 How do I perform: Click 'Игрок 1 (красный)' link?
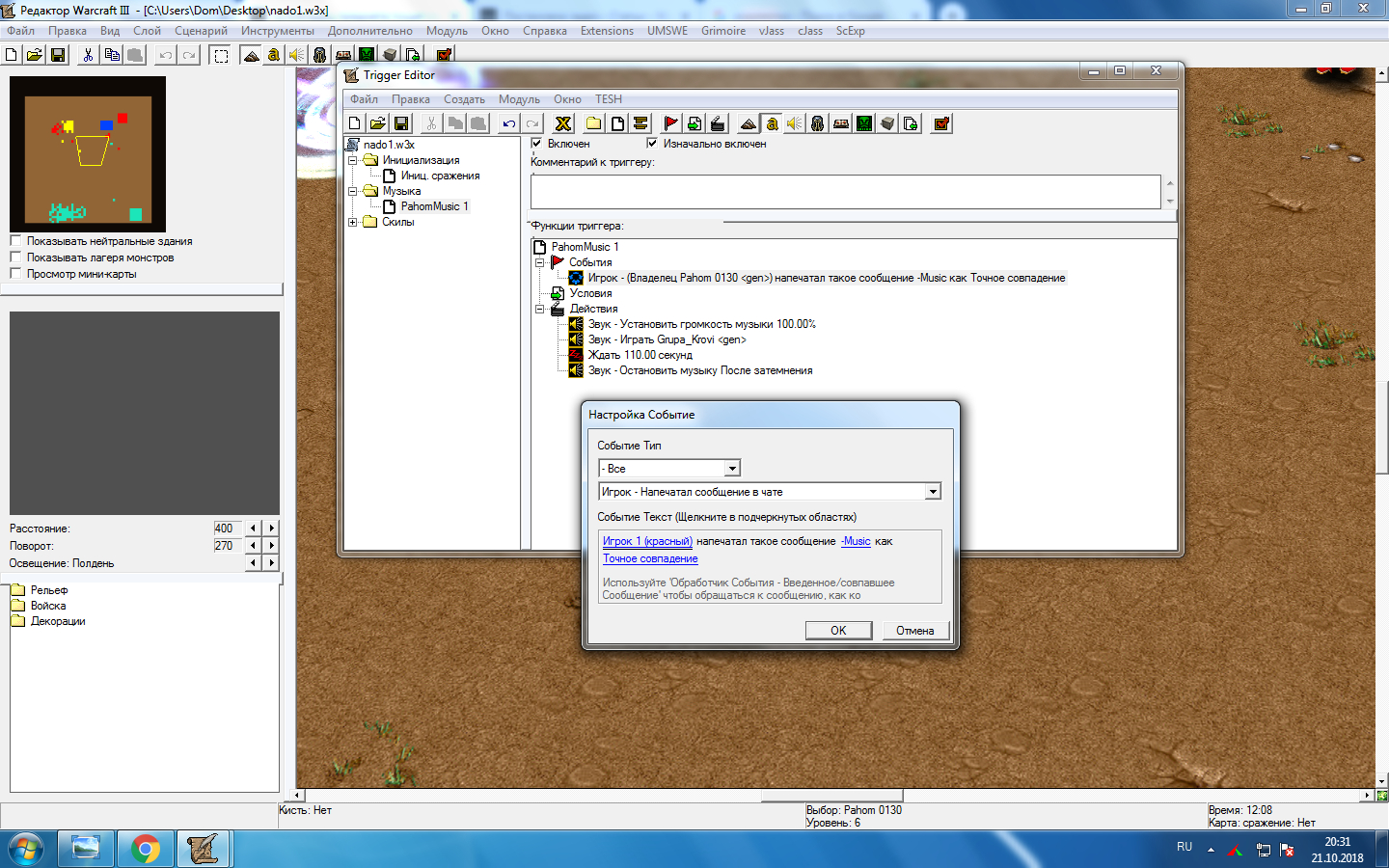coord(647,541)
